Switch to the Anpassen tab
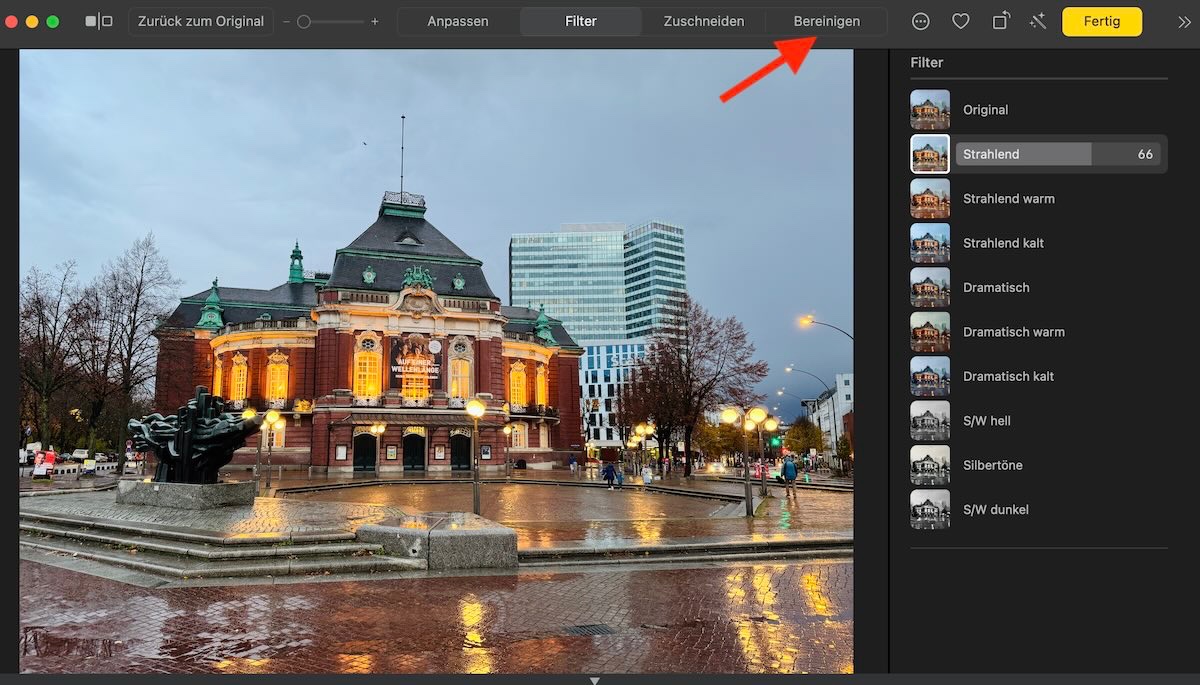1200x685 pixels. tap(458, 22)
